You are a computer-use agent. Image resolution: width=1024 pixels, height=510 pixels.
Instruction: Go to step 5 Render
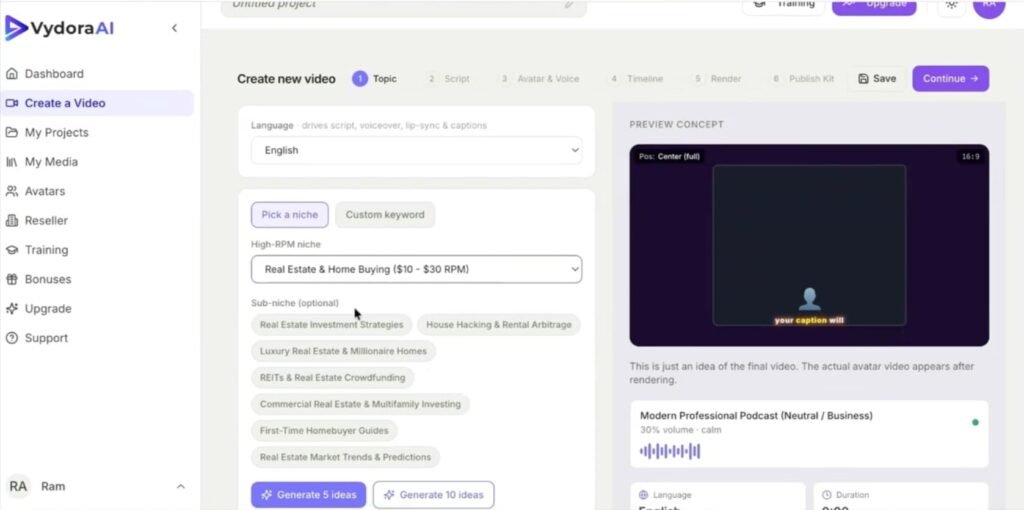click(x=717, y=79)
